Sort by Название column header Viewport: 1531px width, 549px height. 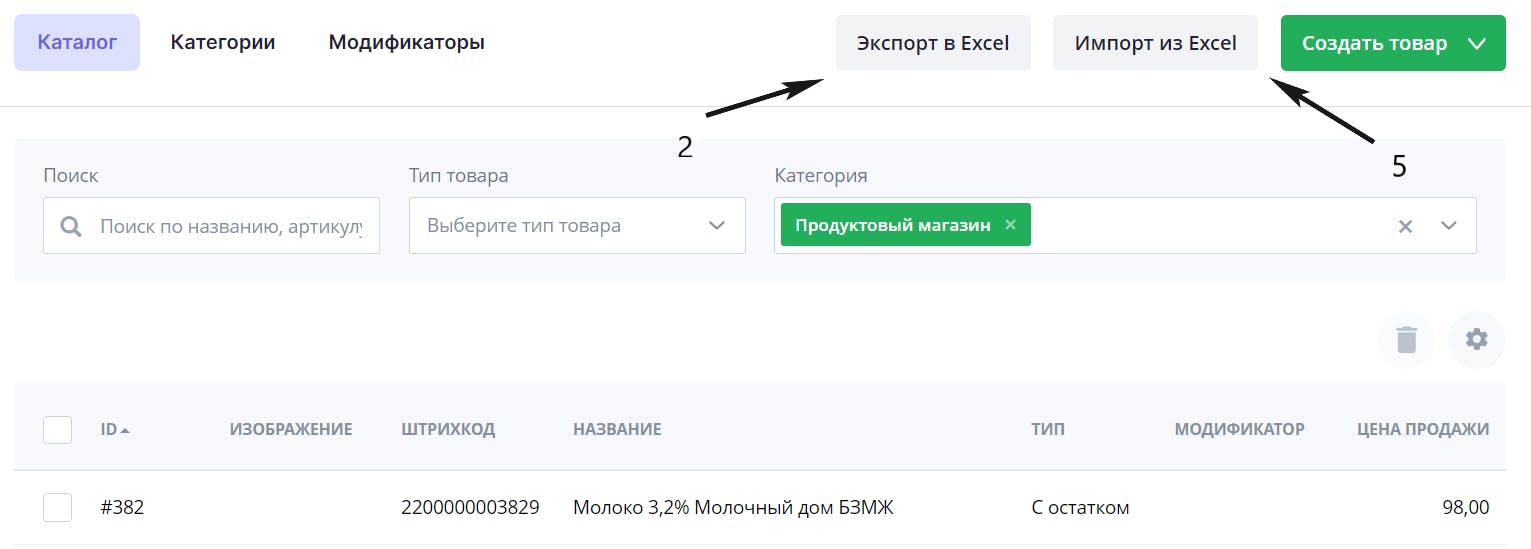point(617,430)
